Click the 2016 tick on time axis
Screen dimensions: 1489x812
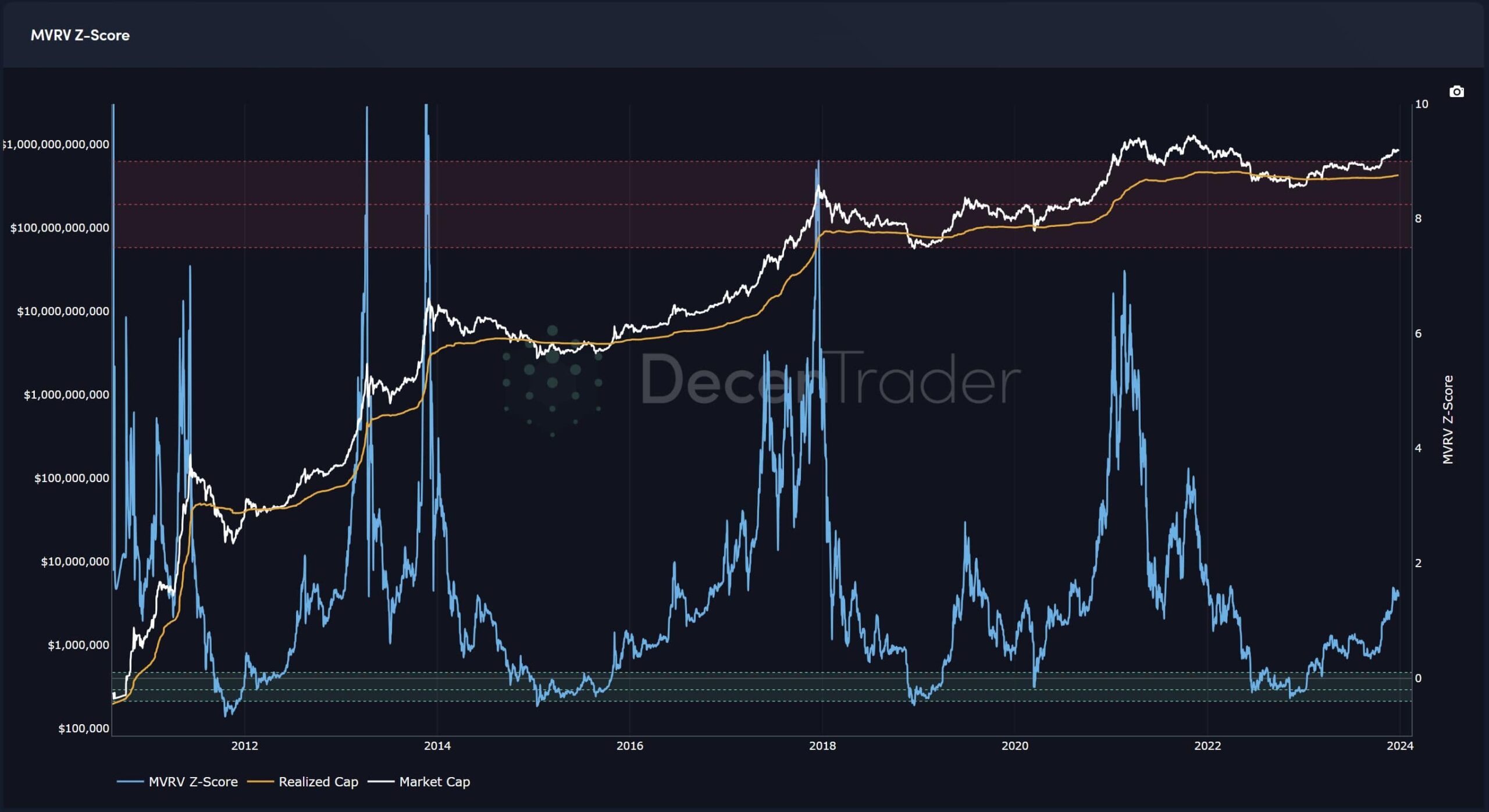pos(629,746)
